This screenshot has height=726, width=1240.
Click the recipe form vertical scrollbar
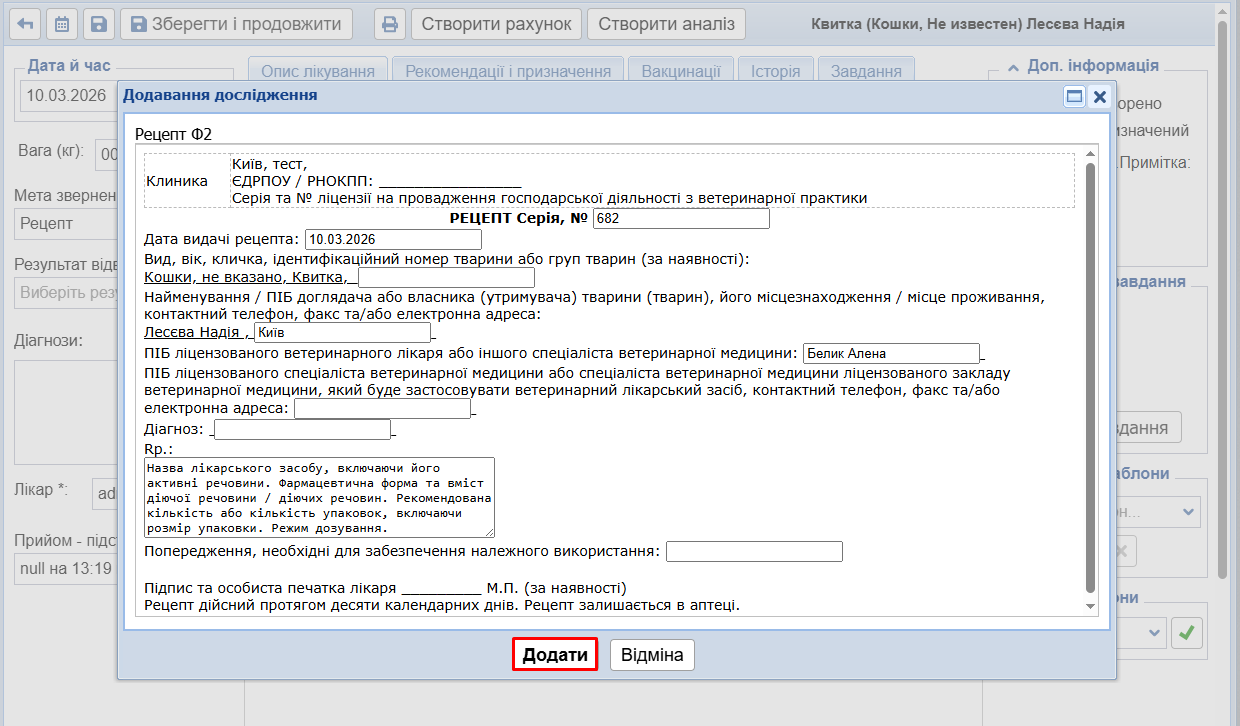tap(1091, 380)
